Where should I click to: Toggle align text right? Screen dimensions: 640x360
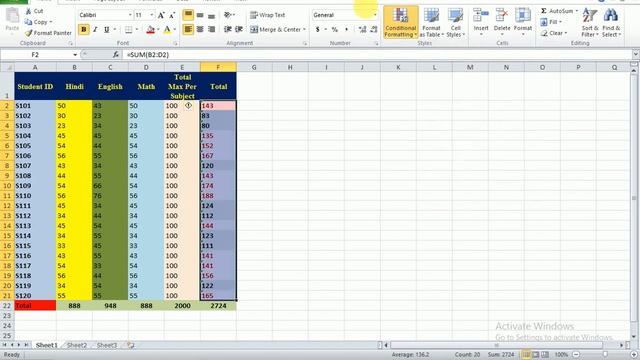pos(211,29)
